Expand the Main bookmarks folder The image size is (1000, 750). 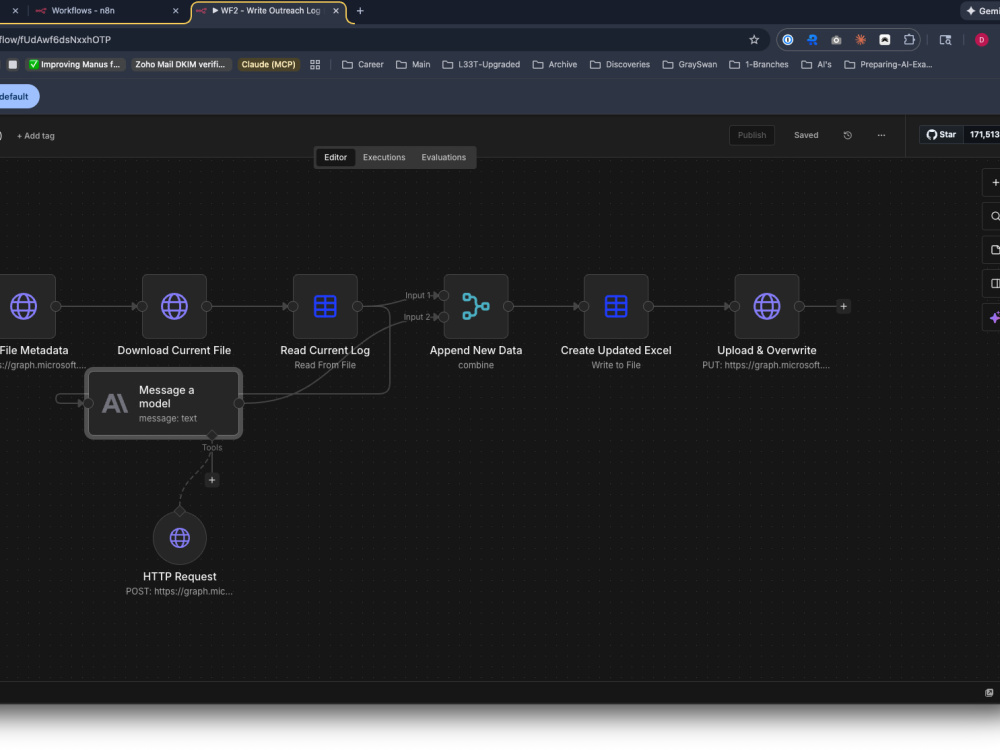point(413,64)
